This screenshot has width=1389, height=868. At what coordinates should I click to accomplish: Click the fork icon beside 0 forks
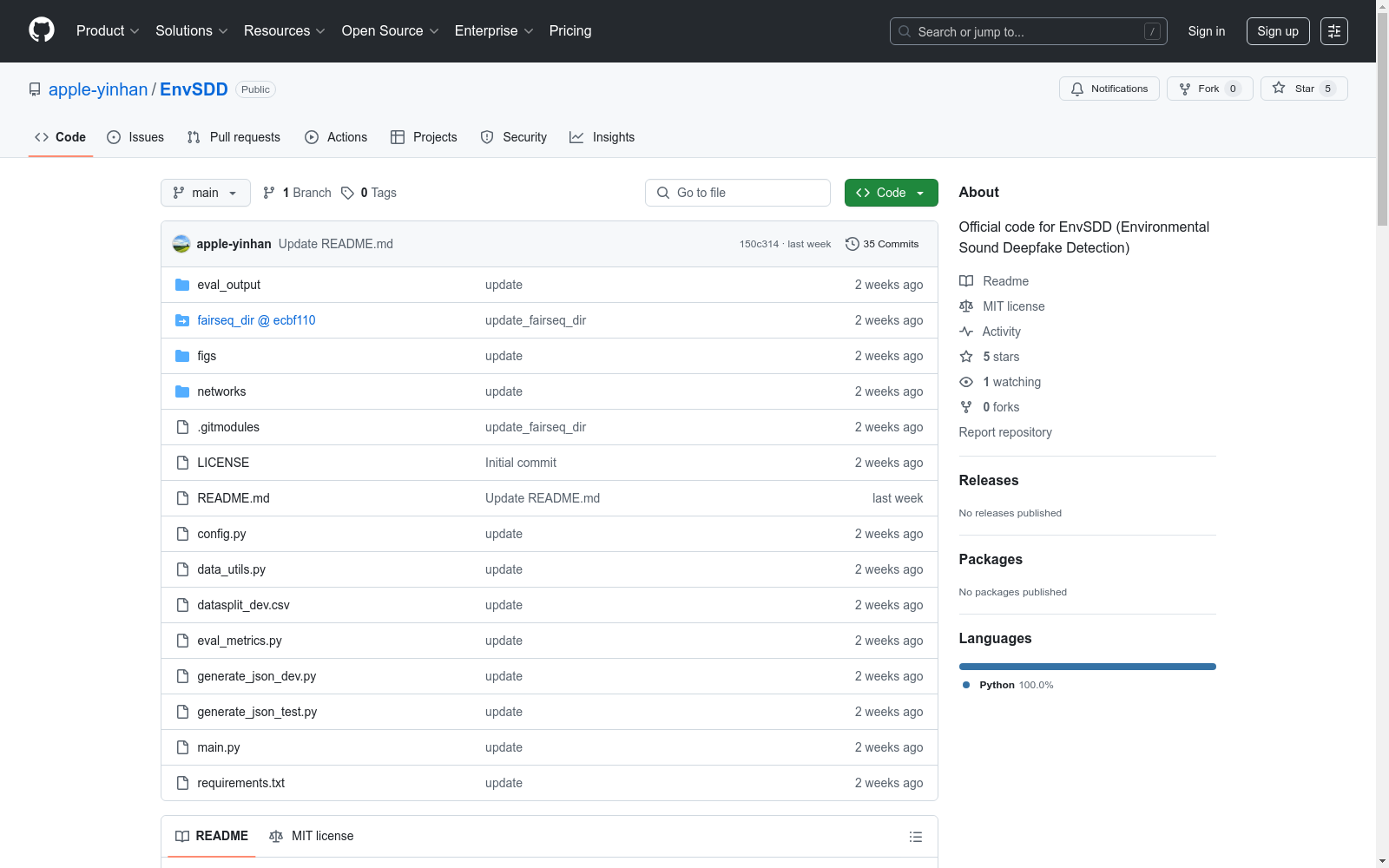[966, 407]
